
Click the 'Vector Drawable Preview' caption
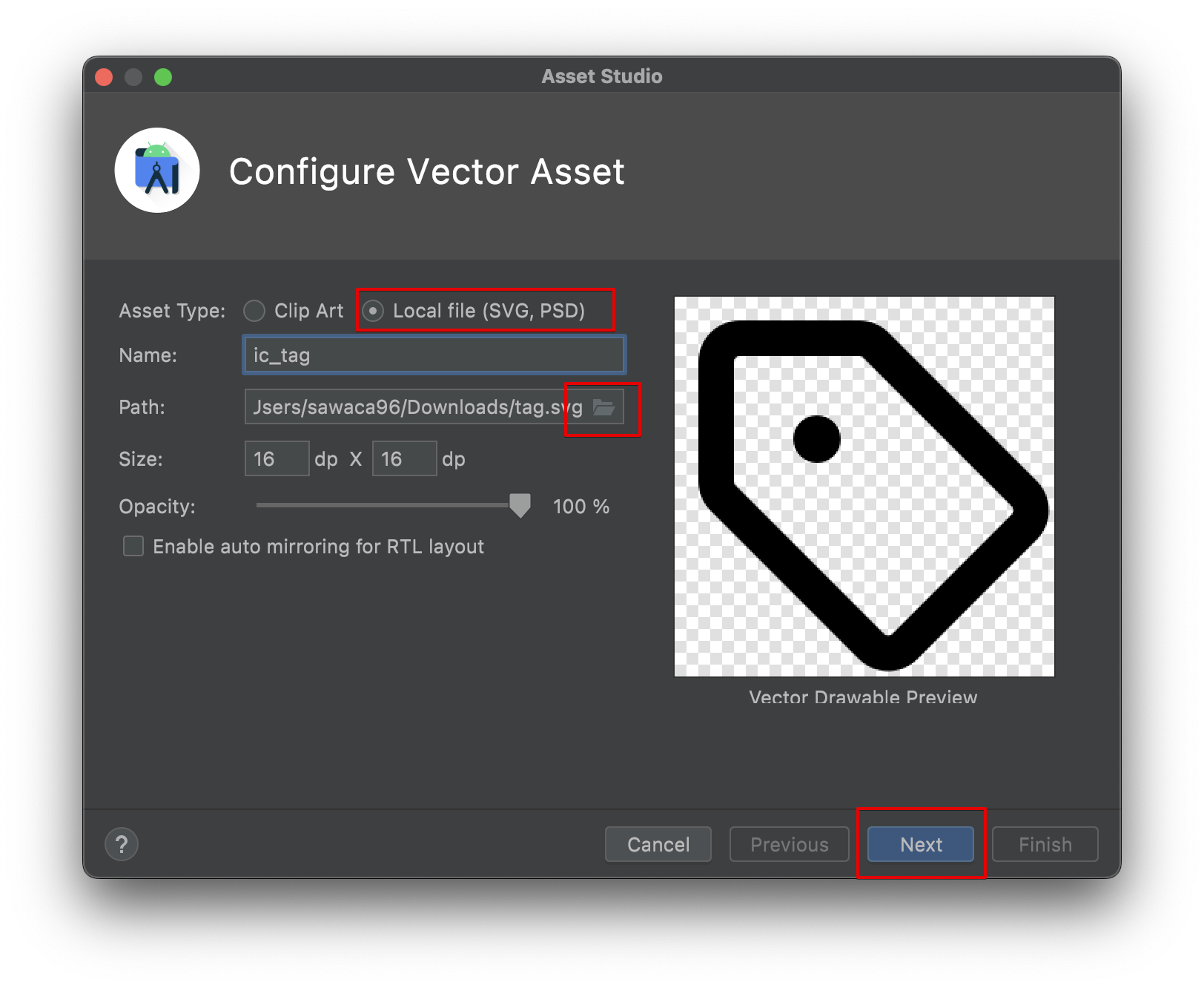tap(863, 696)
